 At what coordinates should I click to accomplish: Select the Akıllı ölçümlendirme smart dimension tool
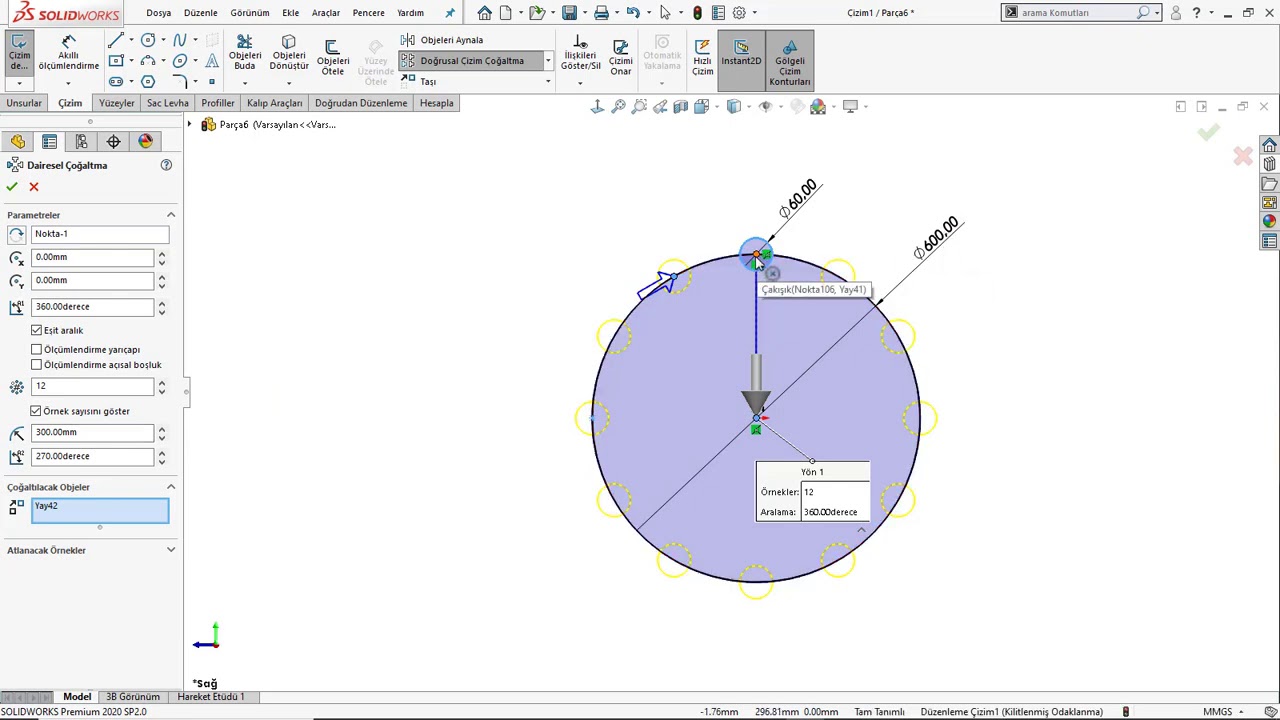coord(68,53)
